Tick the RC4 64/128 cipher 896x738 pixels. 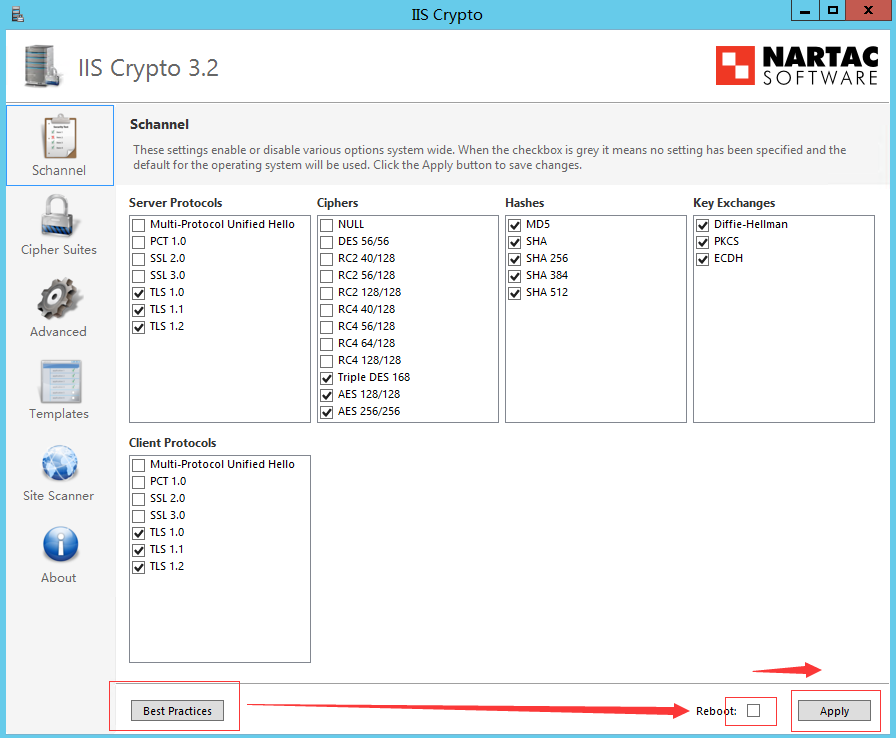tap(326, 344)
